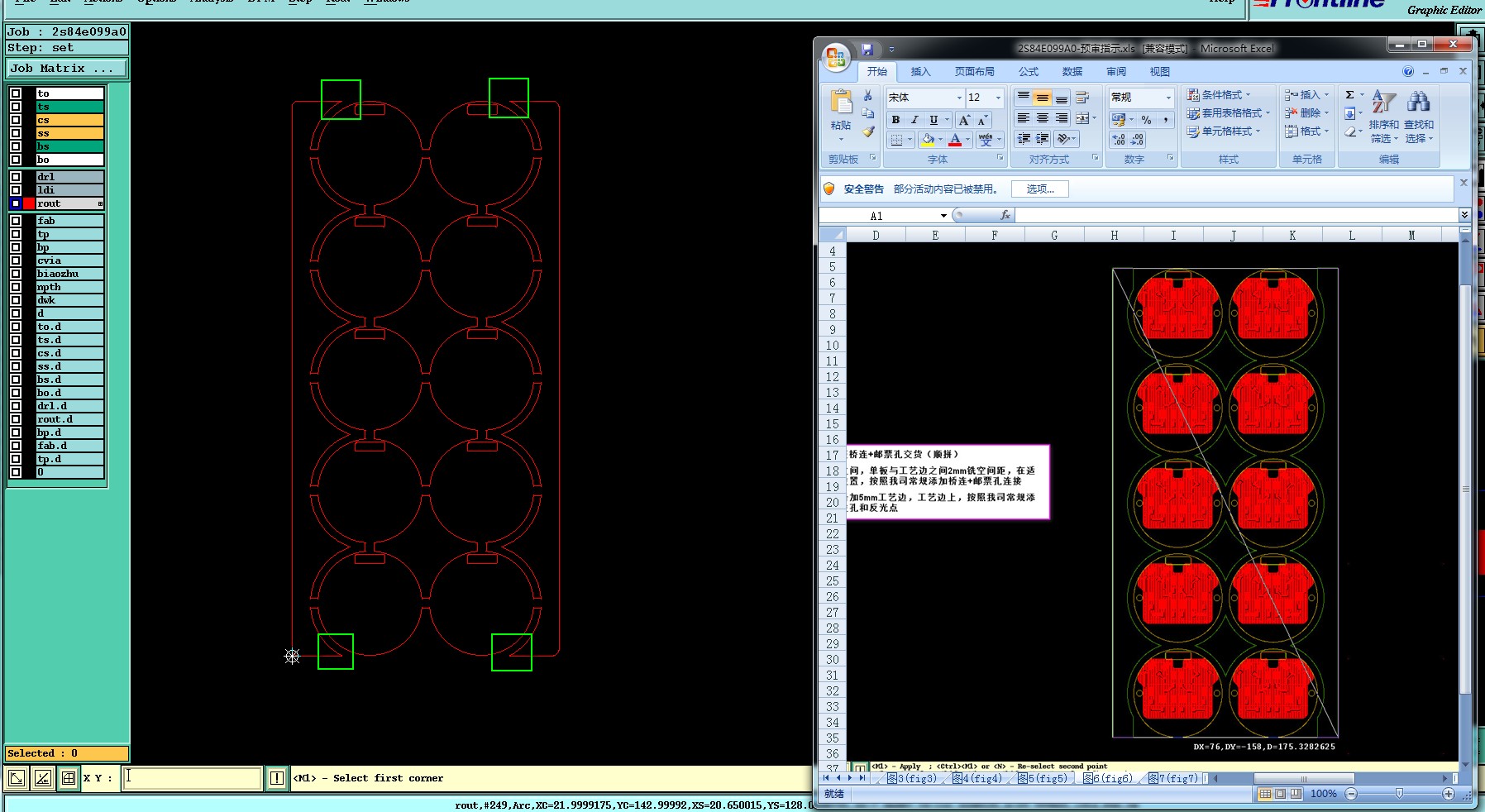The image size is (1485, 812).
Task: Toggle the 'ts' layer checkbox
Action: (x=16, y=107)
